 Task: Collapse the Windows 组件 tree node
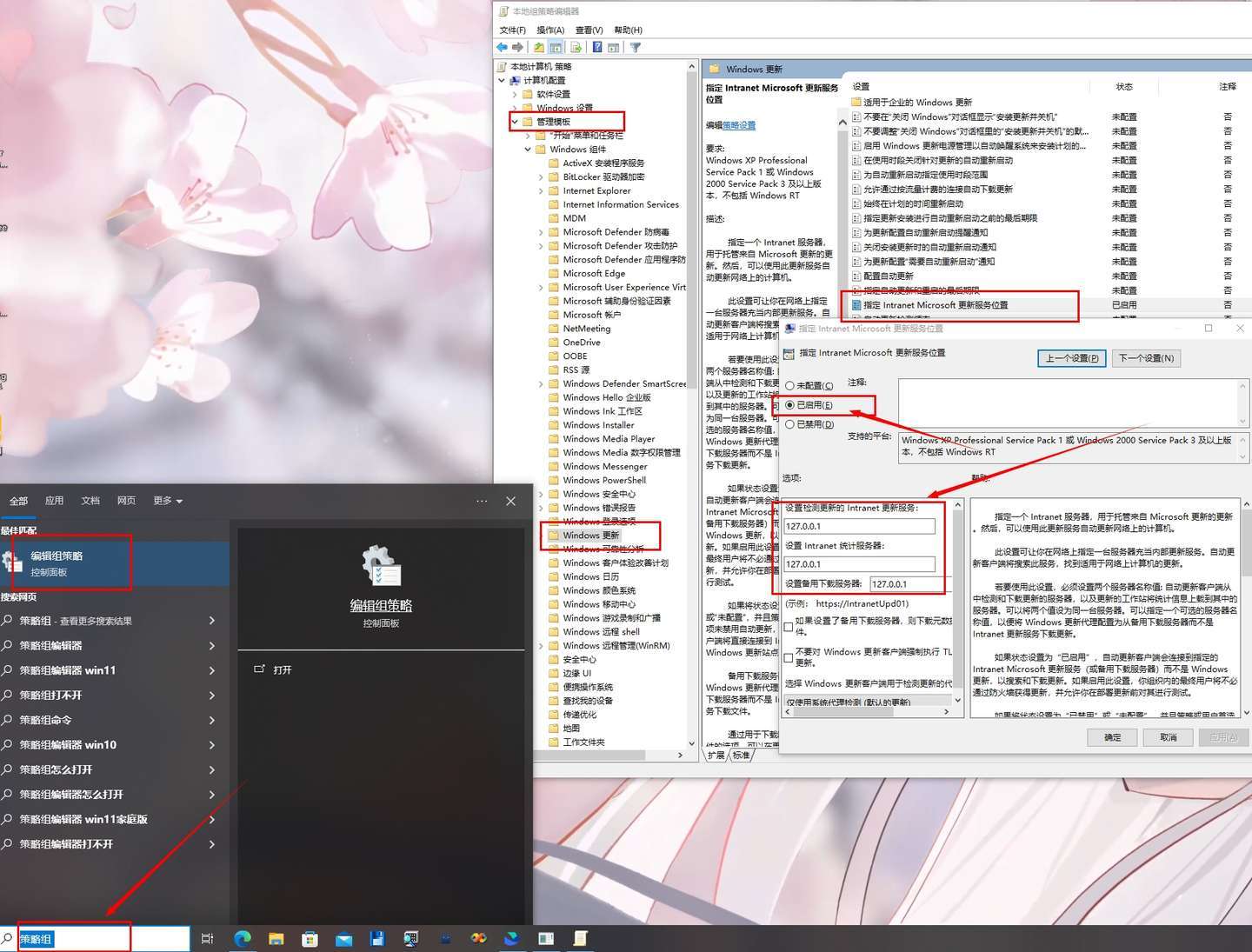point(528,150)
